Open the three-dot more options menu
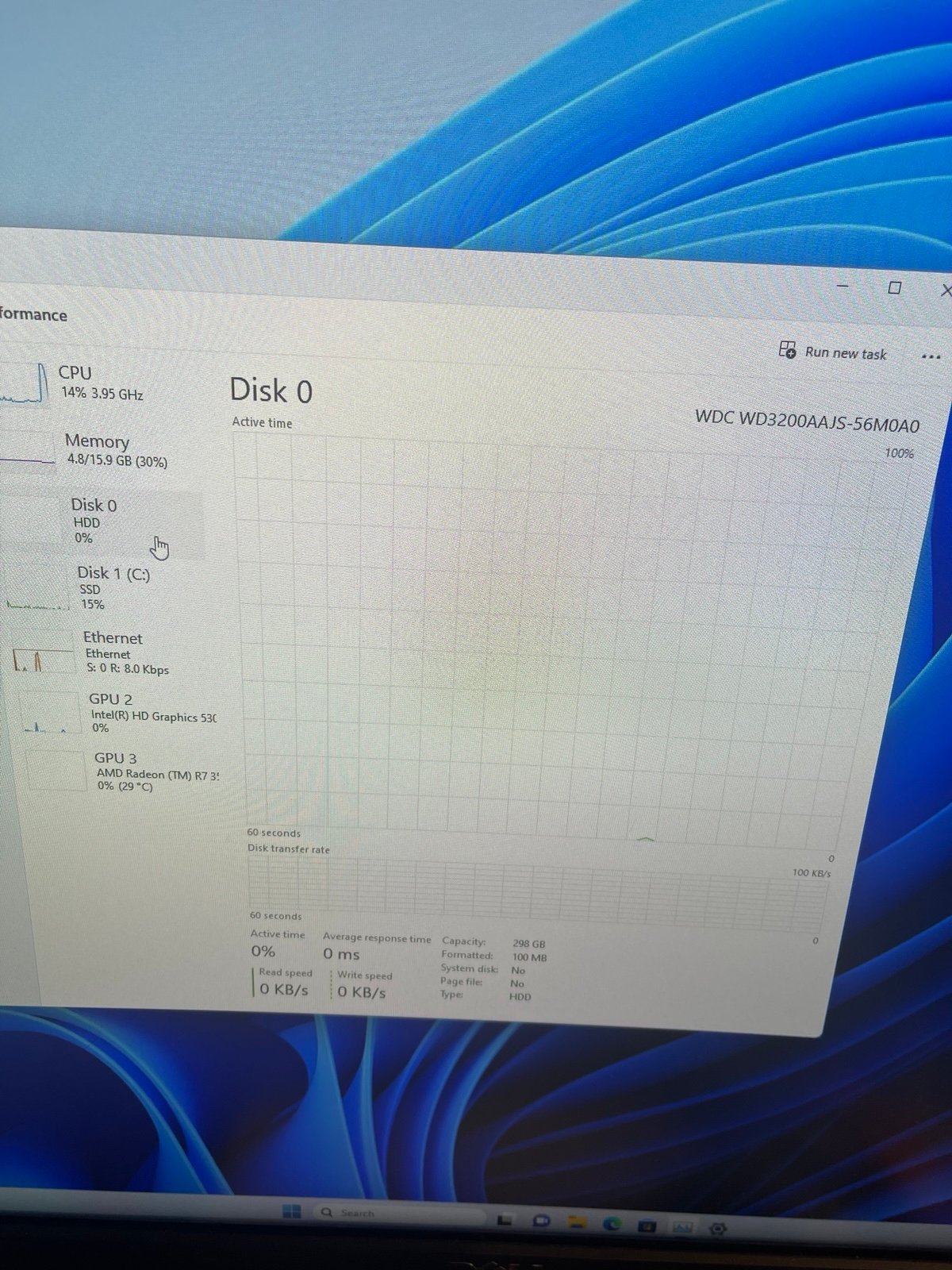This screenshot has width=952, height=1270. click(x=931, y=356)
